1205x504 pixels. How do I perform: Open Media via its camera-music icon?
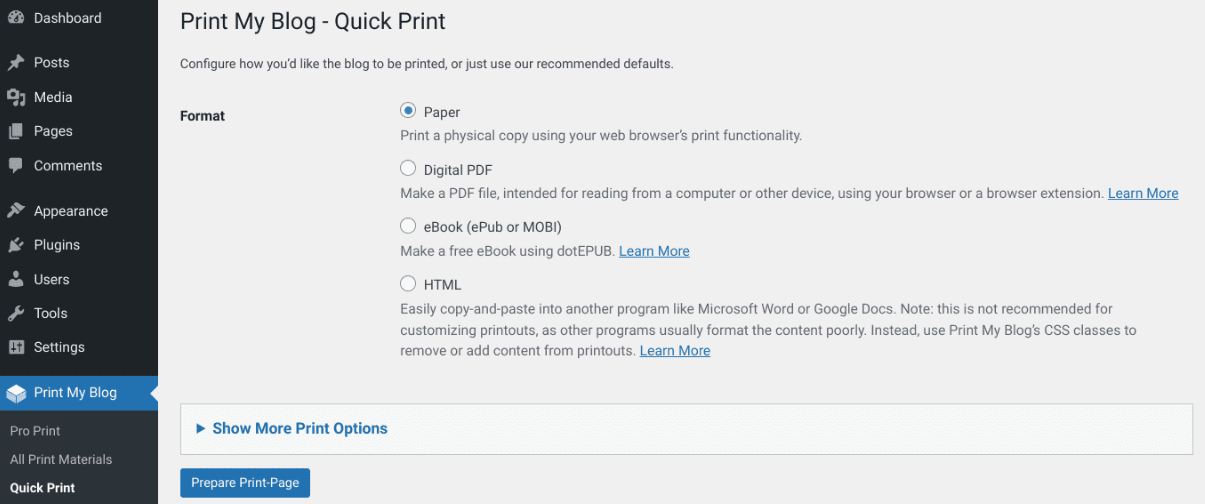pyautogui.click(x=16, y=97)
